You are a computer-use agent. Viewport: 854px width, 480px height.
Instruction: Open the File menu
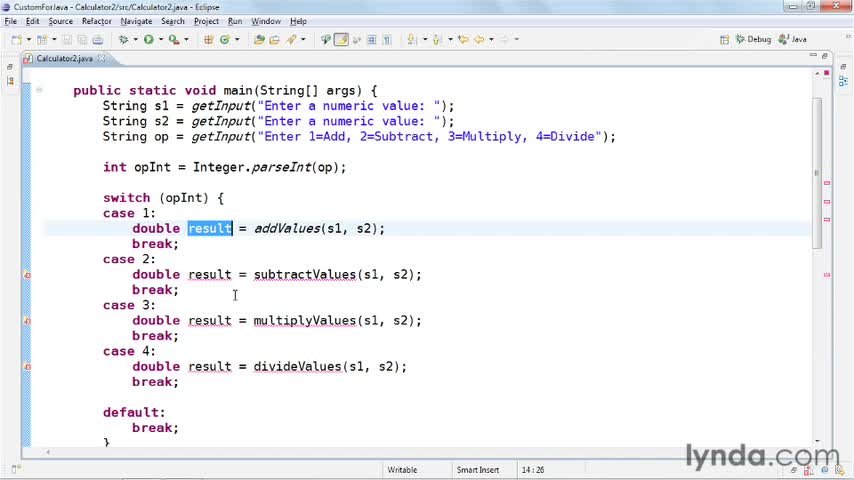tap(10, 21)
